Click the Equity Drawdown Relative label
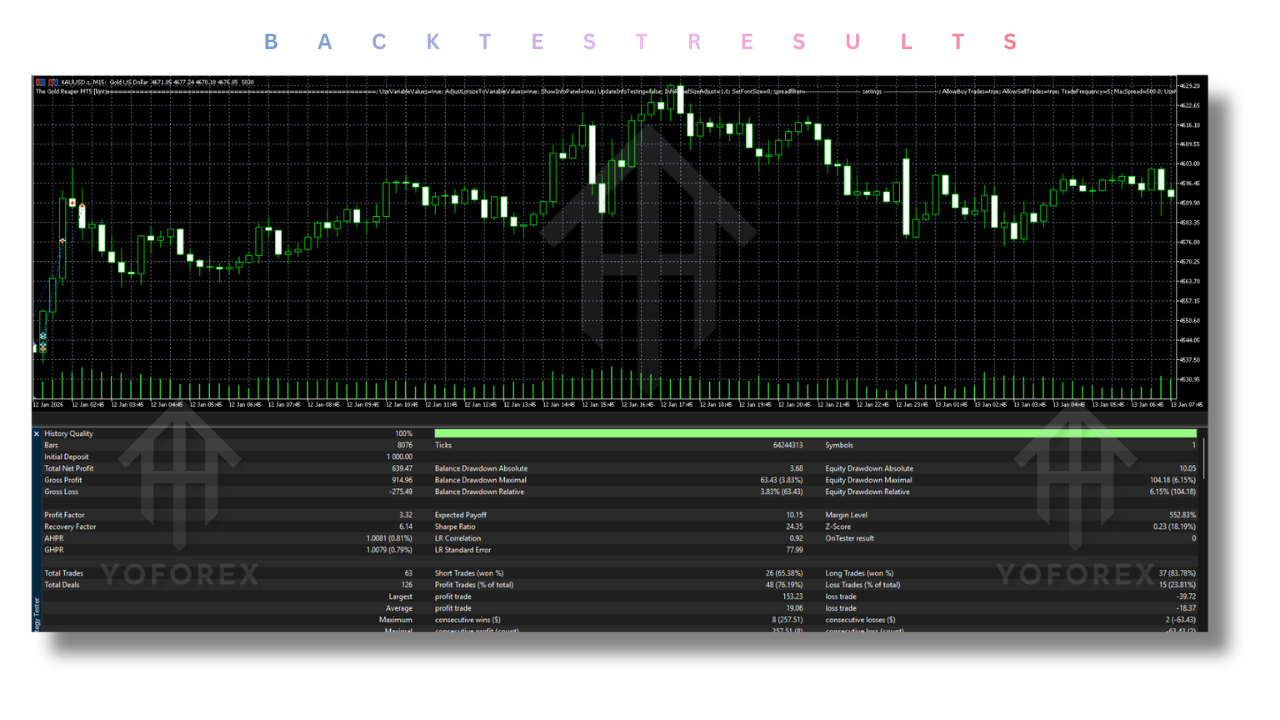The width and height of the screenshot is (1280, 720). (x=867, y=492)
